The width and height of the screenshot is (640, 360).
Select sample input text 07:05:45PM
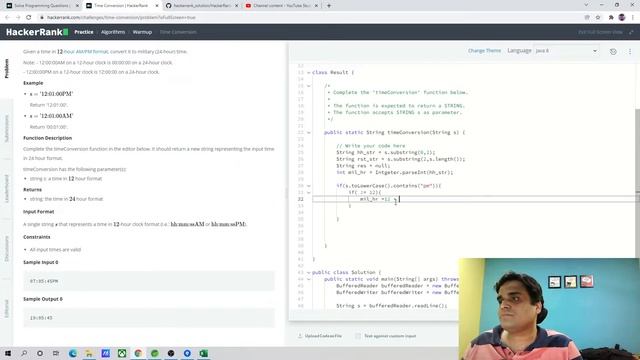click(x=44, y=281)
